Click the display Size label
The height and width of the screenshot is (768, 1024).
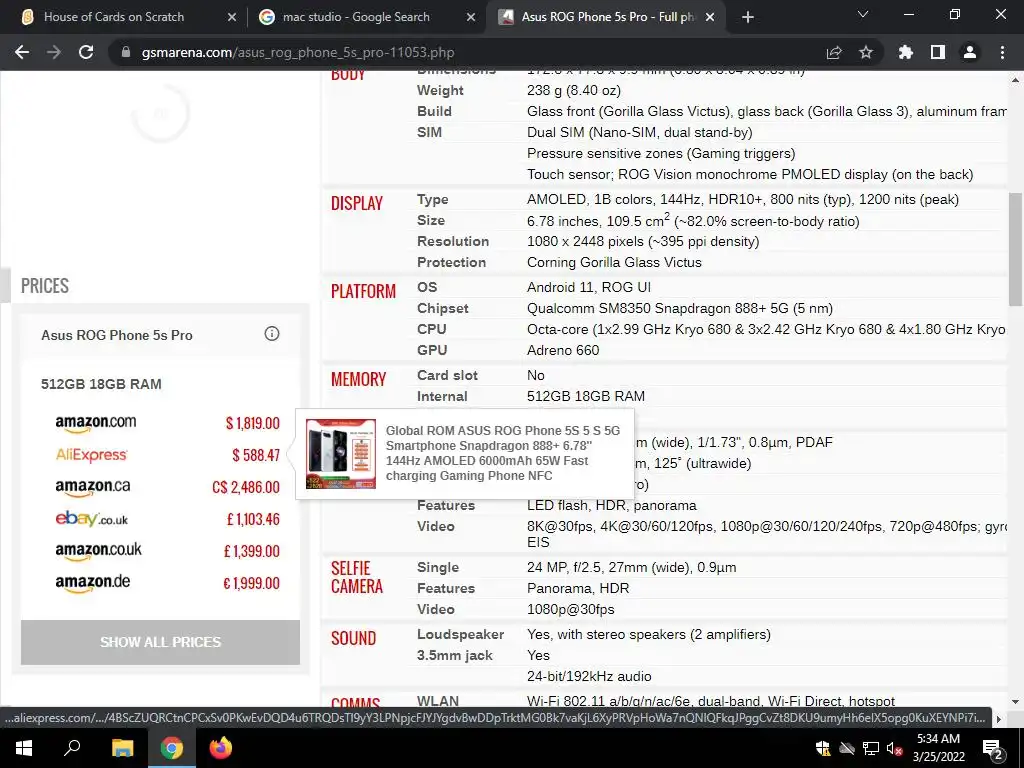coord(431,220)
